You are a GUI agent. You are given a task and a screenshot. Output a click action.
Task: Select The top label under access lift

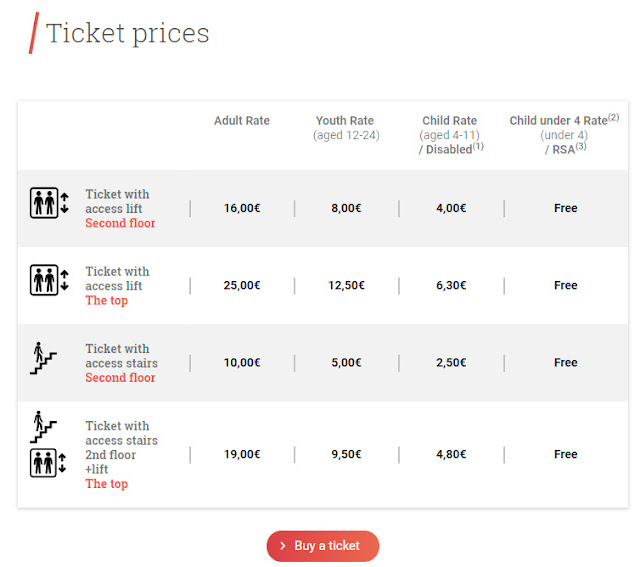pyautogui.click(x=107, y=301)
